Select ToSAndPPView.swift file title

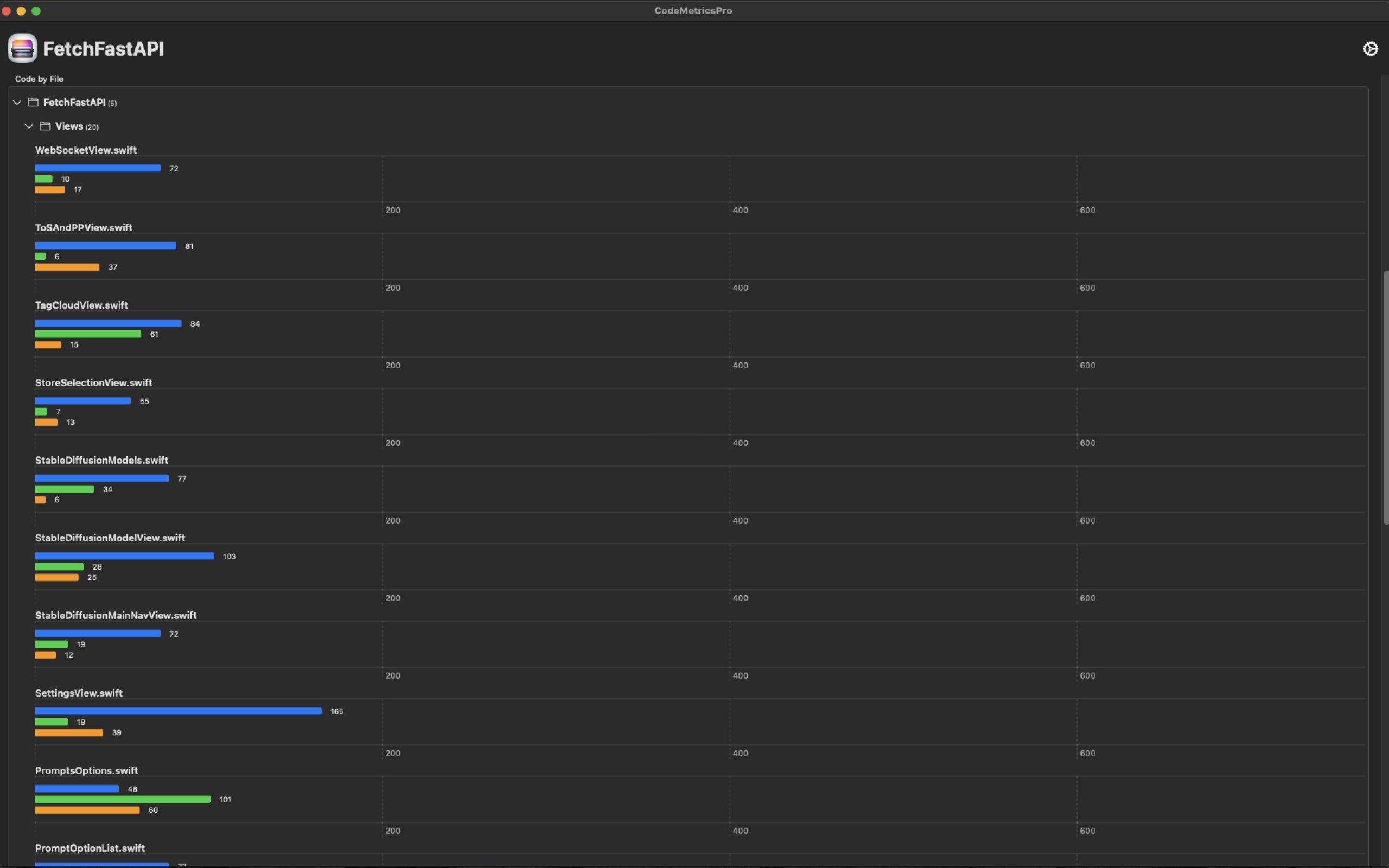(84, 227)
